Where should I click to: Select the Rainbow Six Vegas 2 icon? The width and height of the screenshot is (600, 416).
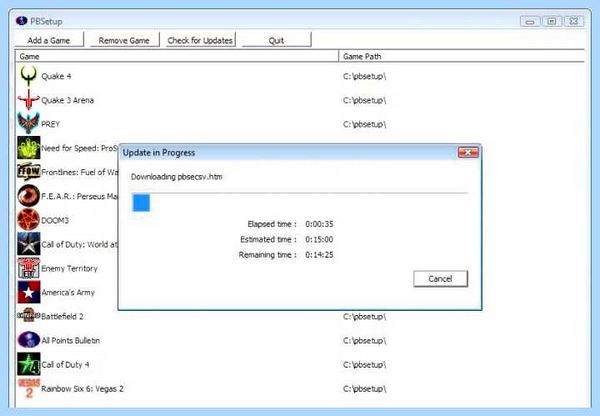(x=29, y=388)
